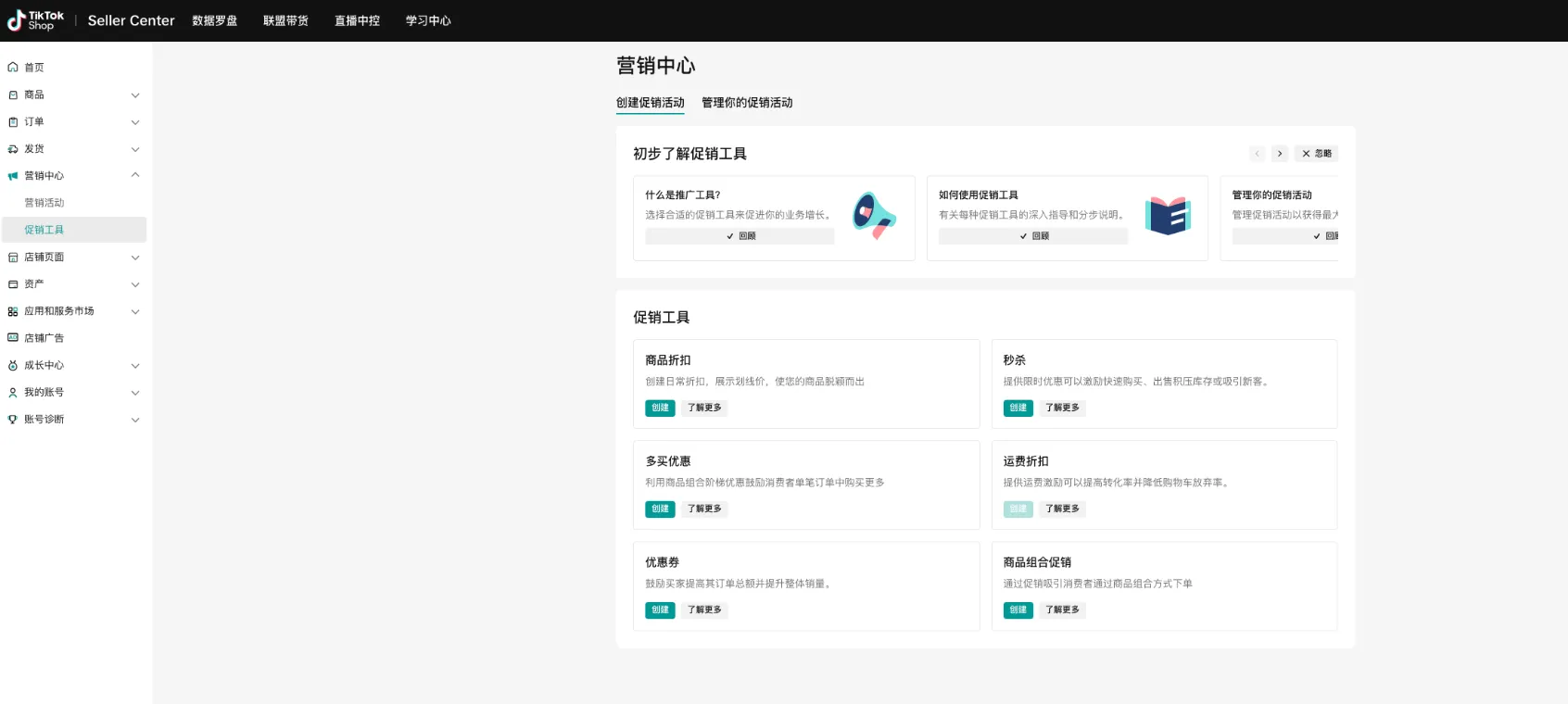
Task: Click the 店铺页面 icon in sidebar
Action: tap(13, 257)
